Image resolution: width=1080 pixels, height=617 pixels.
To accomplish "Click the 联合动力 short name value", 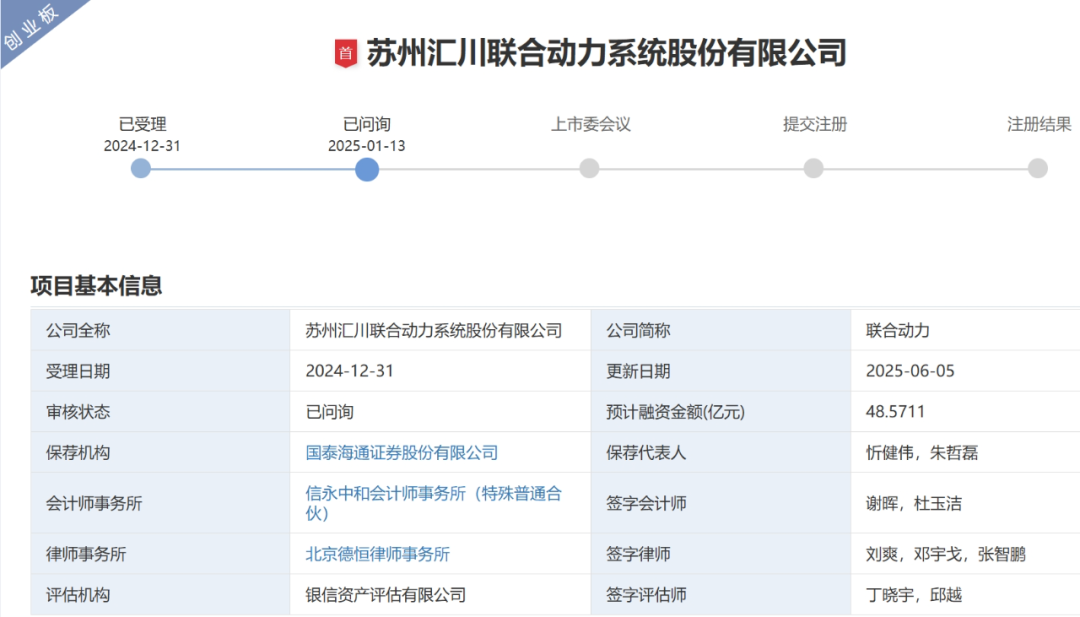I will click(897, 331).
